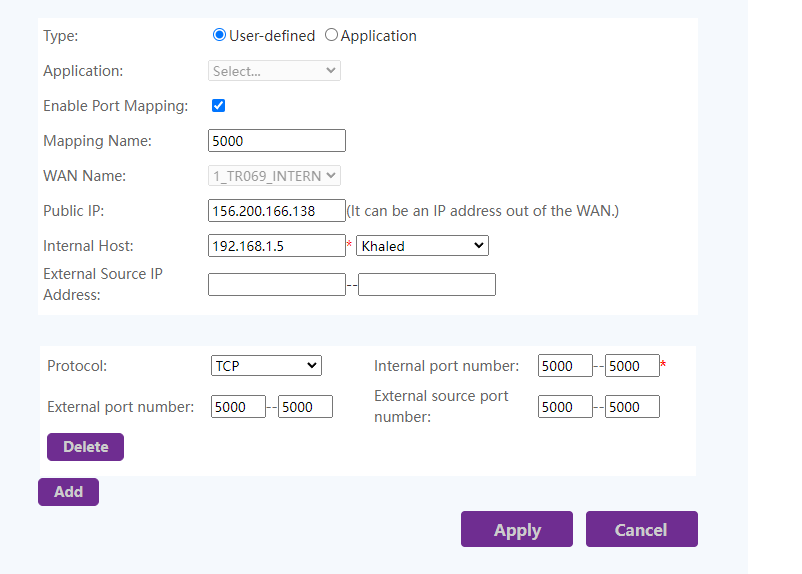Click the internal port number start field
This screenshot has width=802, height=574.
[x=565, y=366]
